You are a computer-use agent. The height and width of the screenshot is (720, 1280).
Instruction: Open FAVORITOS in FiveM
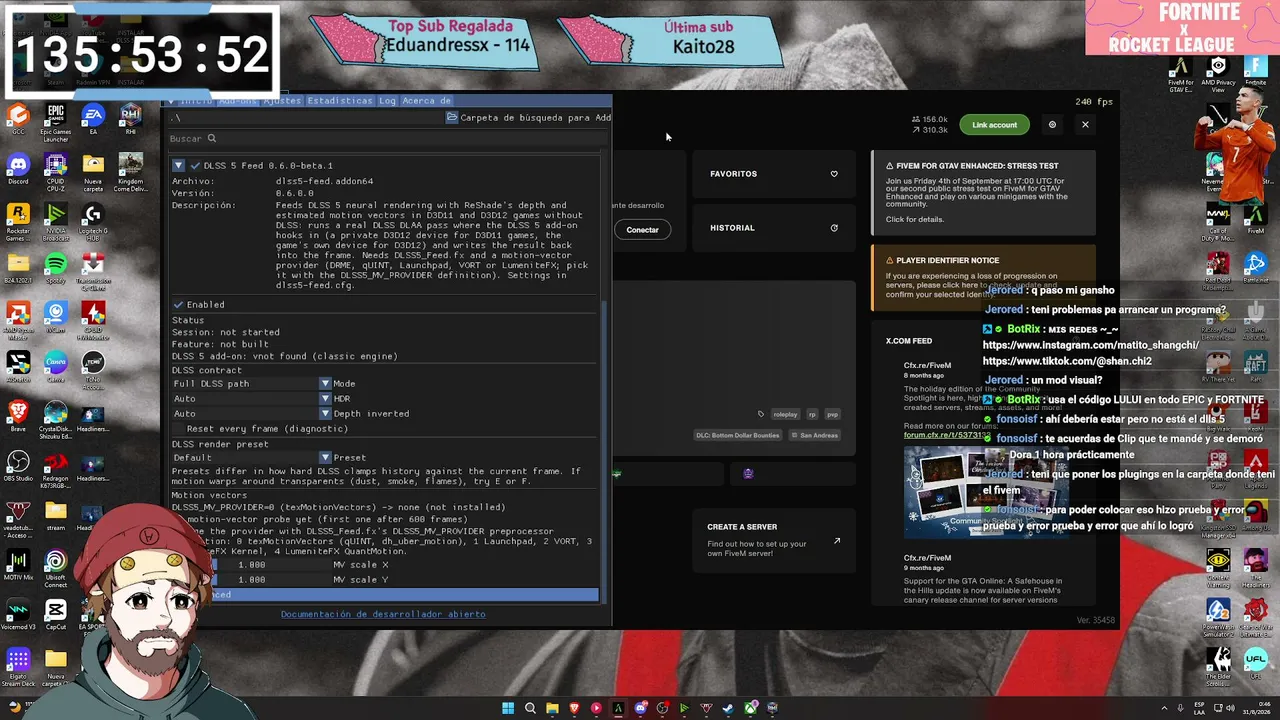click(775, 174)
